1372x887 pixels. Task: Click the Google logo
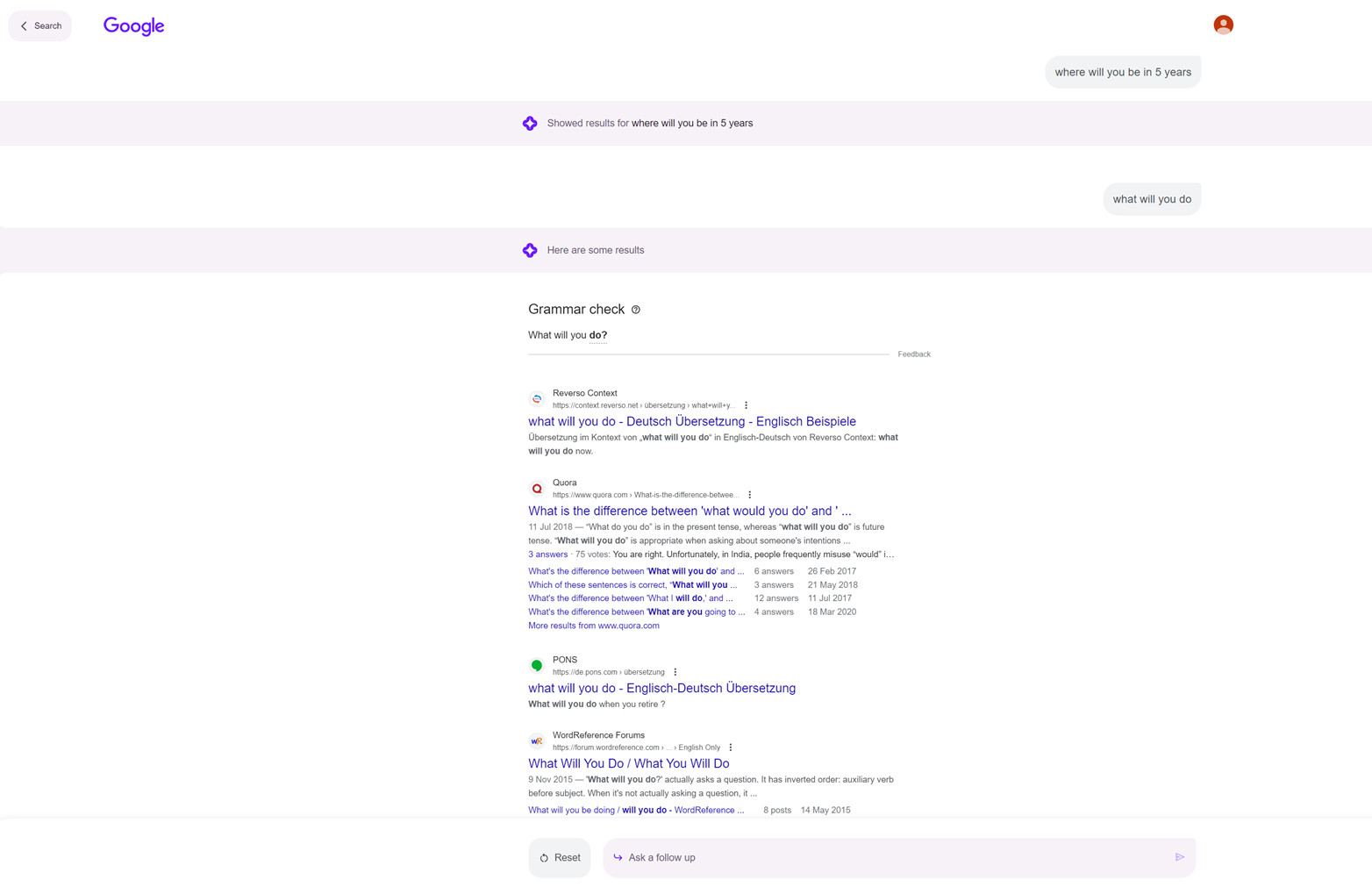(133, 25)
